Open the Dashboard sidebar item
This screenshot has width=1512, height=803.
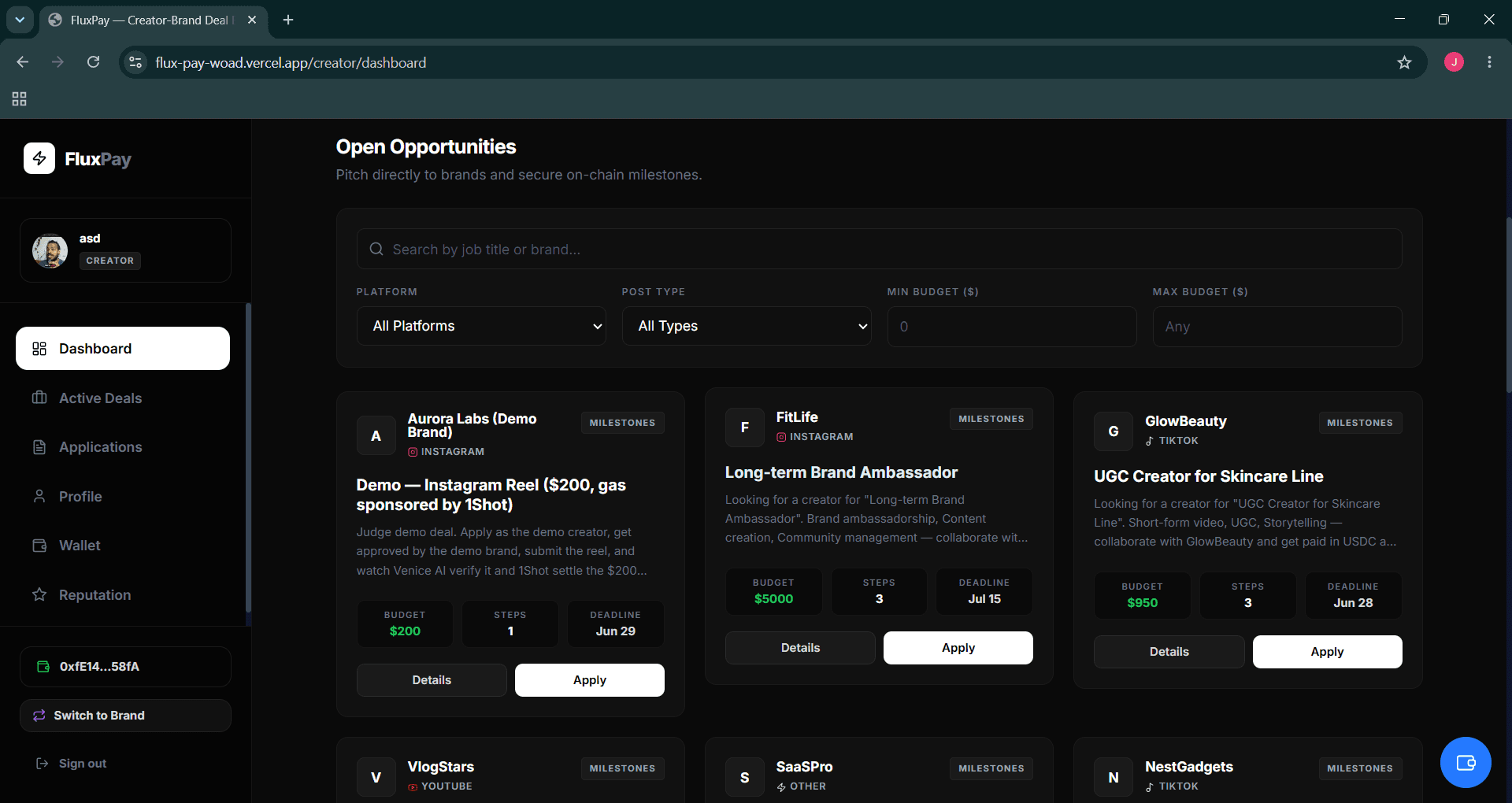click(123, 348)
